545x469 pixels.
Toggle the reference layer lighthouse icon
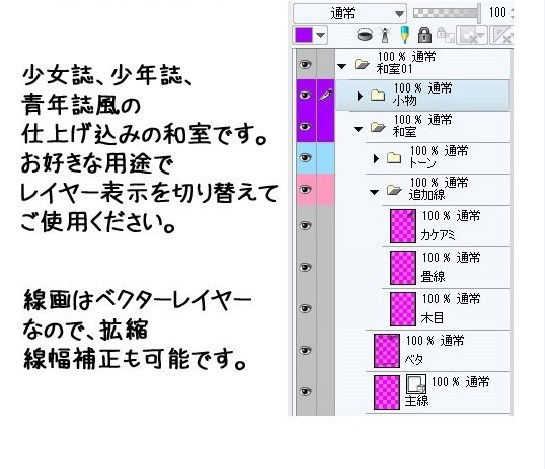tap(385, 35)
